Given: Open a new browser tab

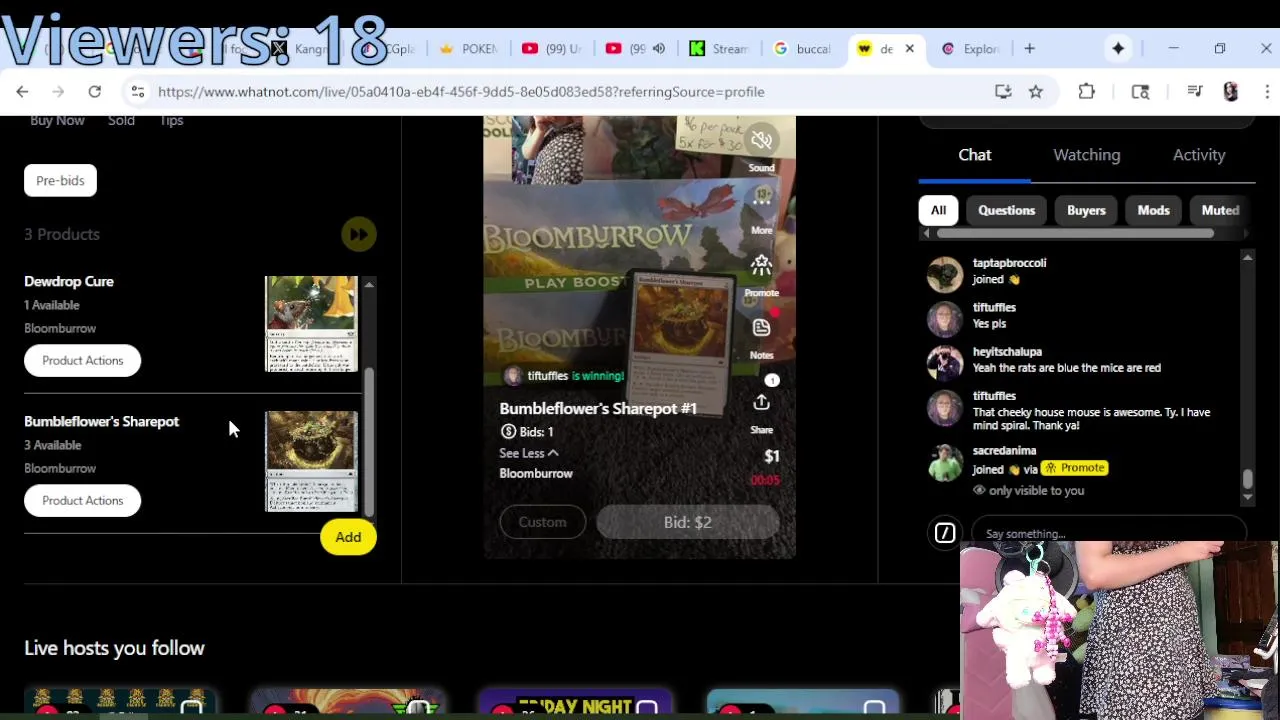Looking at the screenshot, I should (1029, 49).
